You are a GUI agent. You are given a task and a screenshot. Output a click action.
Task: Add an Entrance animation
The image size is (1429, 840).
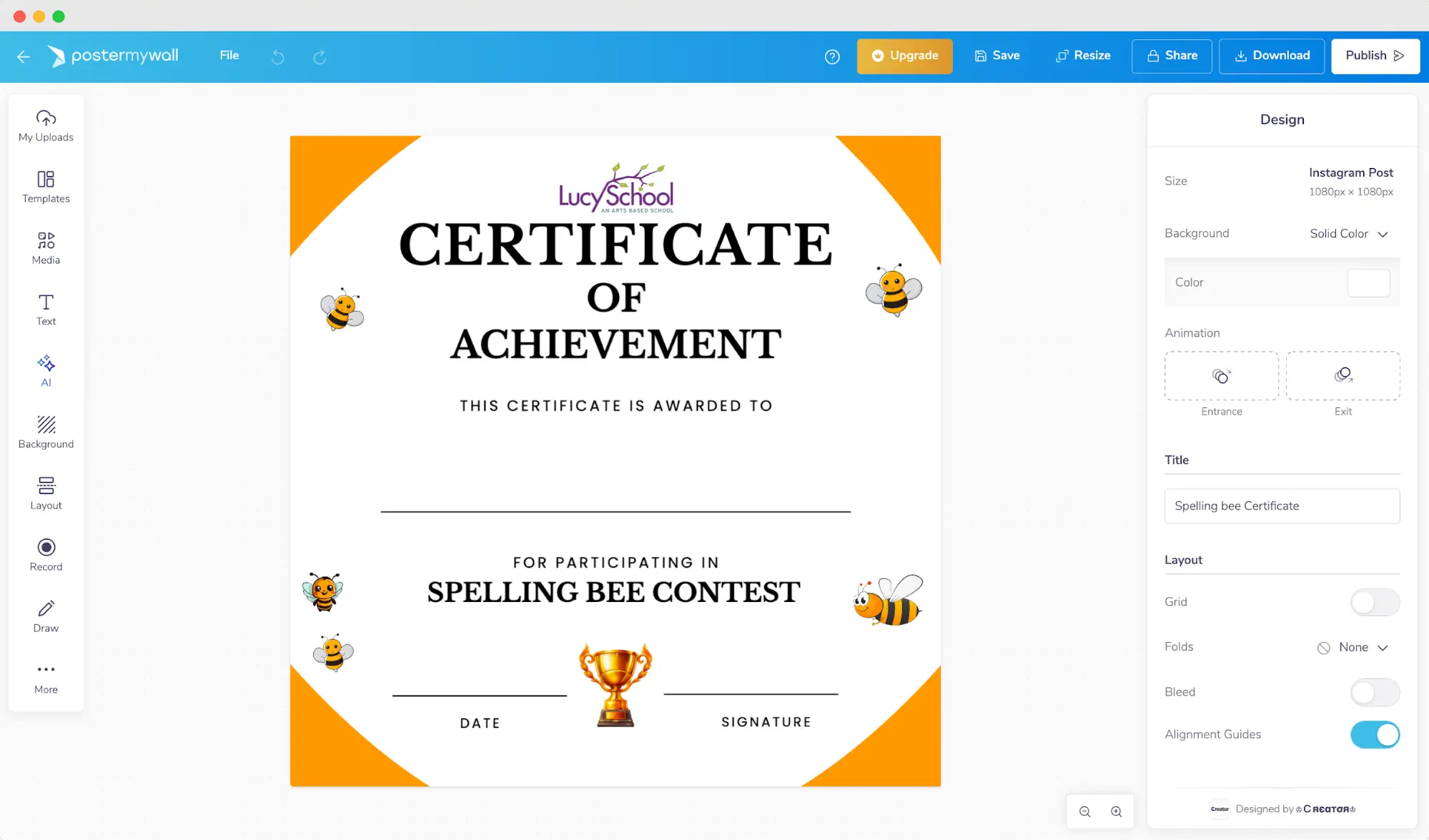point(1221,375)
